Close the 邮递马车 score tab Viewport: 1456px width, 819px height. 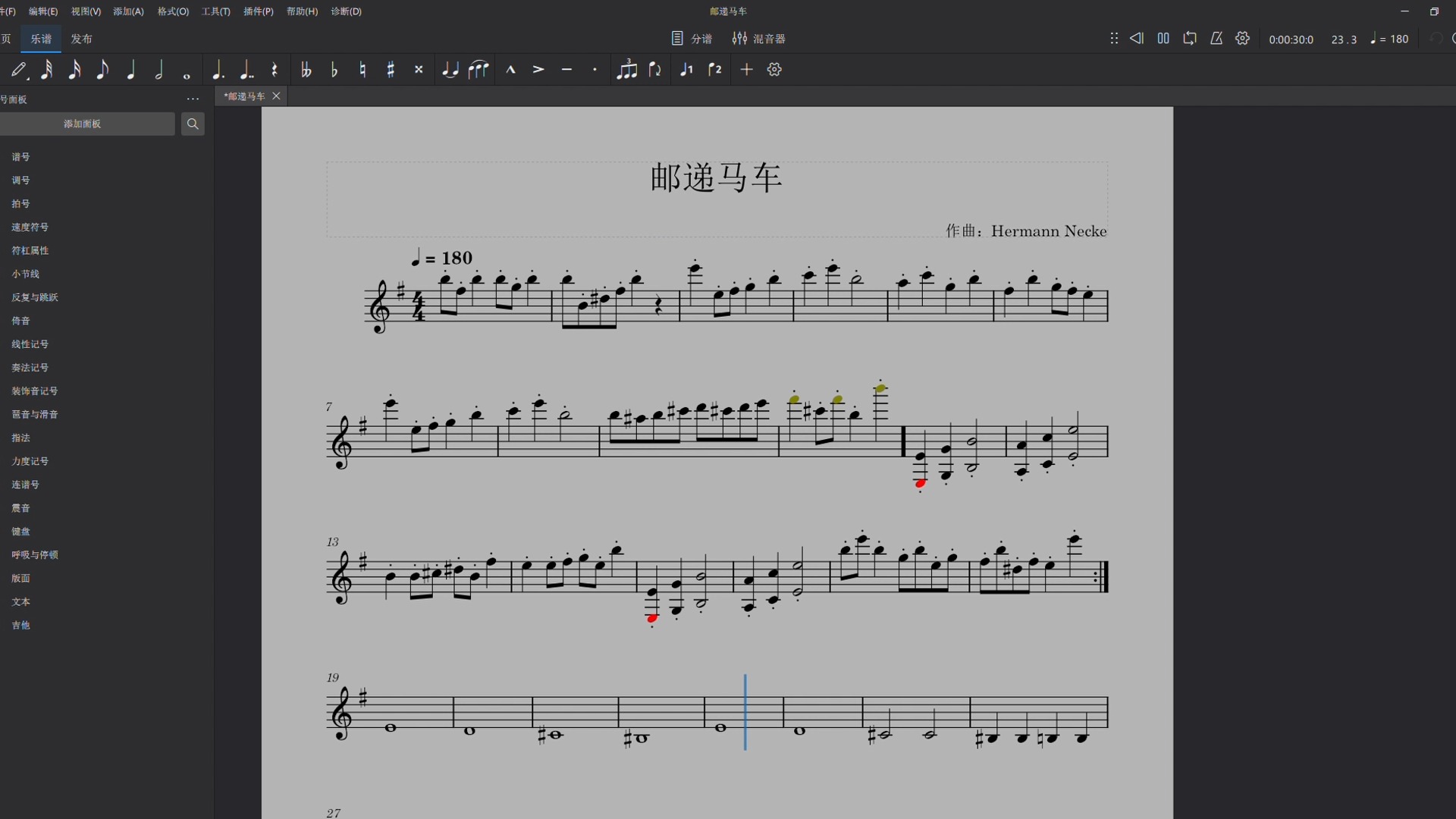coord(277,96)
